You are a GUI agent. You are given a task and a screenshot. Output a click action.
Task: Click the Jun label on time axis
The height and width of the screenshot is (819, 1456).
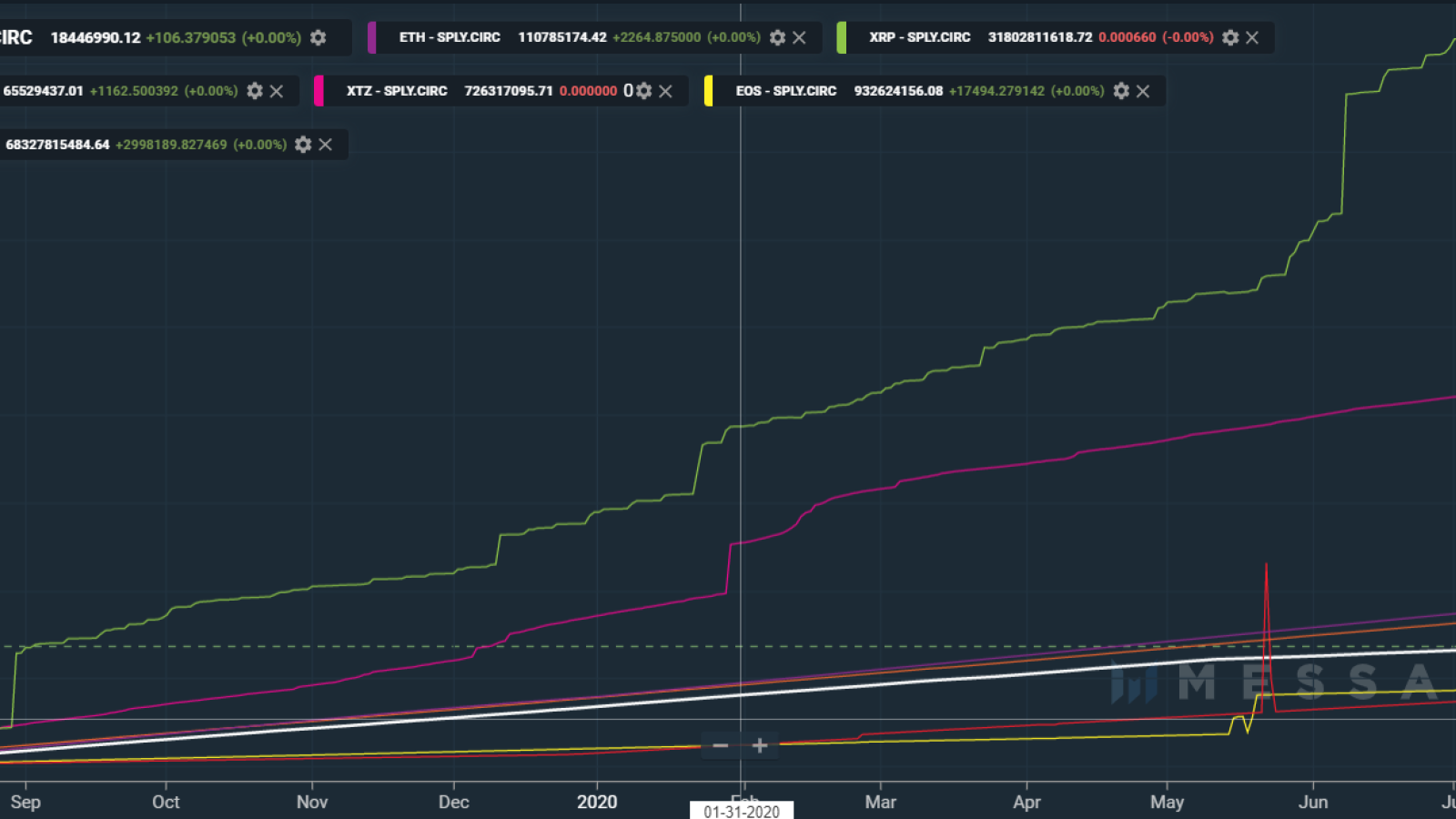1313,802
